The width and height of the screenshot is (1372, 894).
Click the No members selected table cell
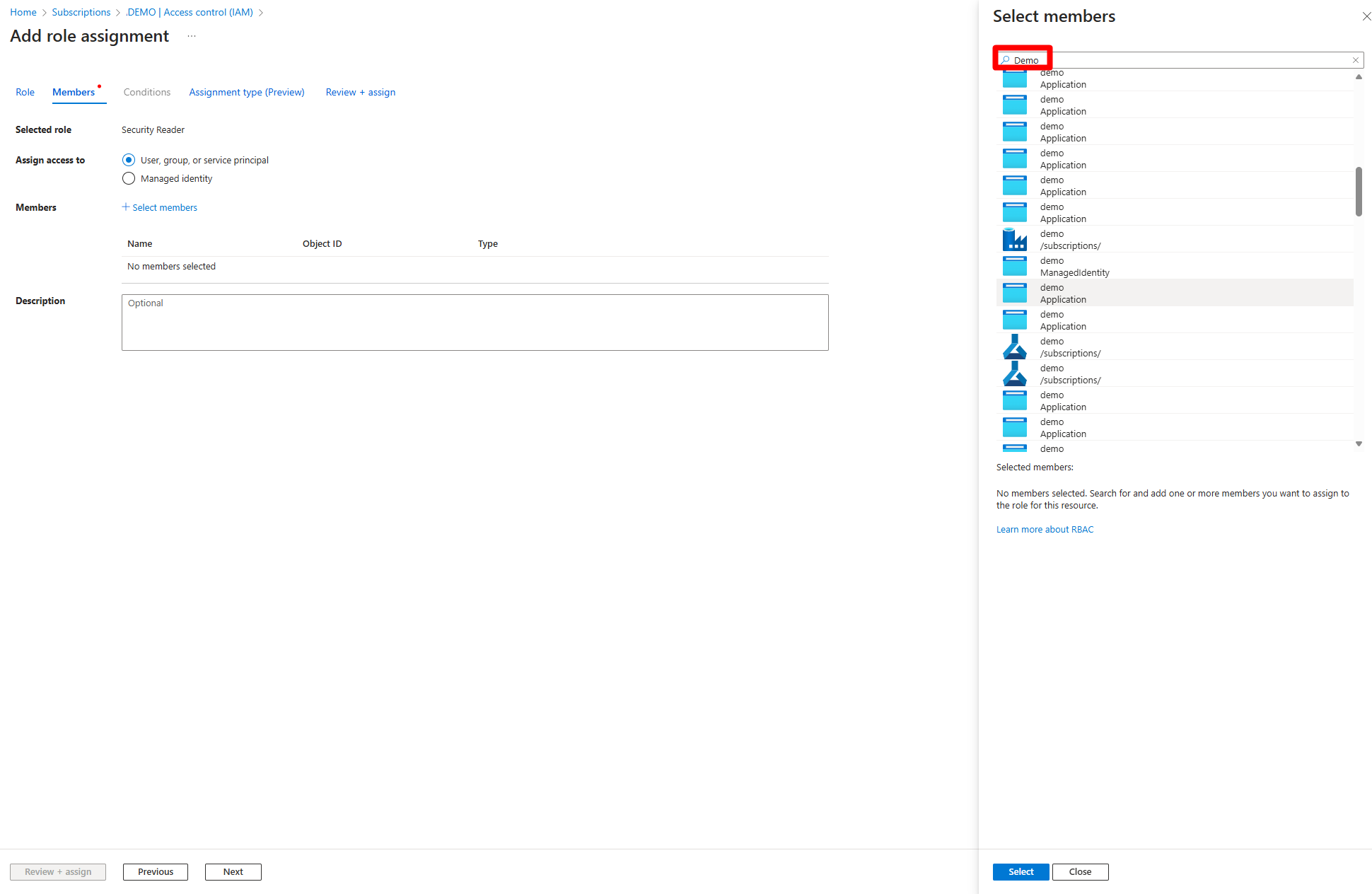click(171, 266)
